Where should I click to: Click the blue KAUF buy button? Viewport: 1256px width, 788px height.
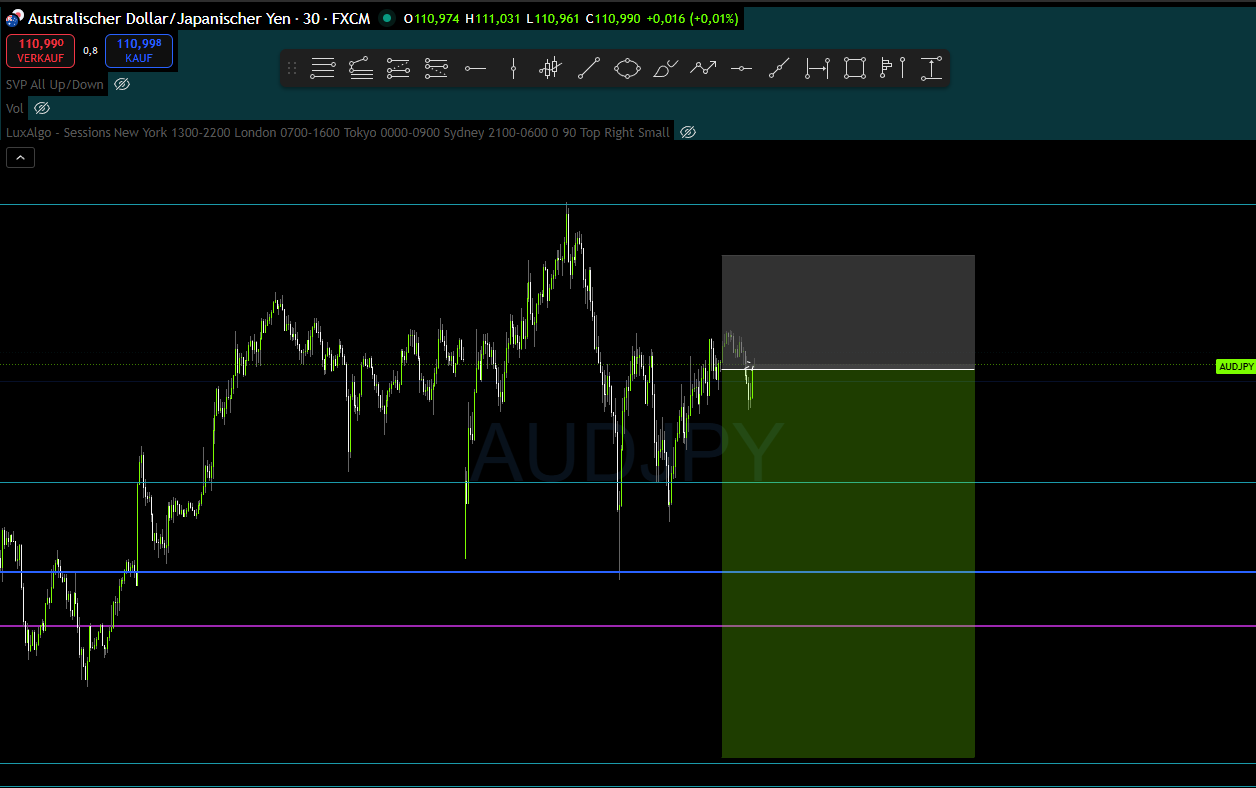[x=138, y=51]
